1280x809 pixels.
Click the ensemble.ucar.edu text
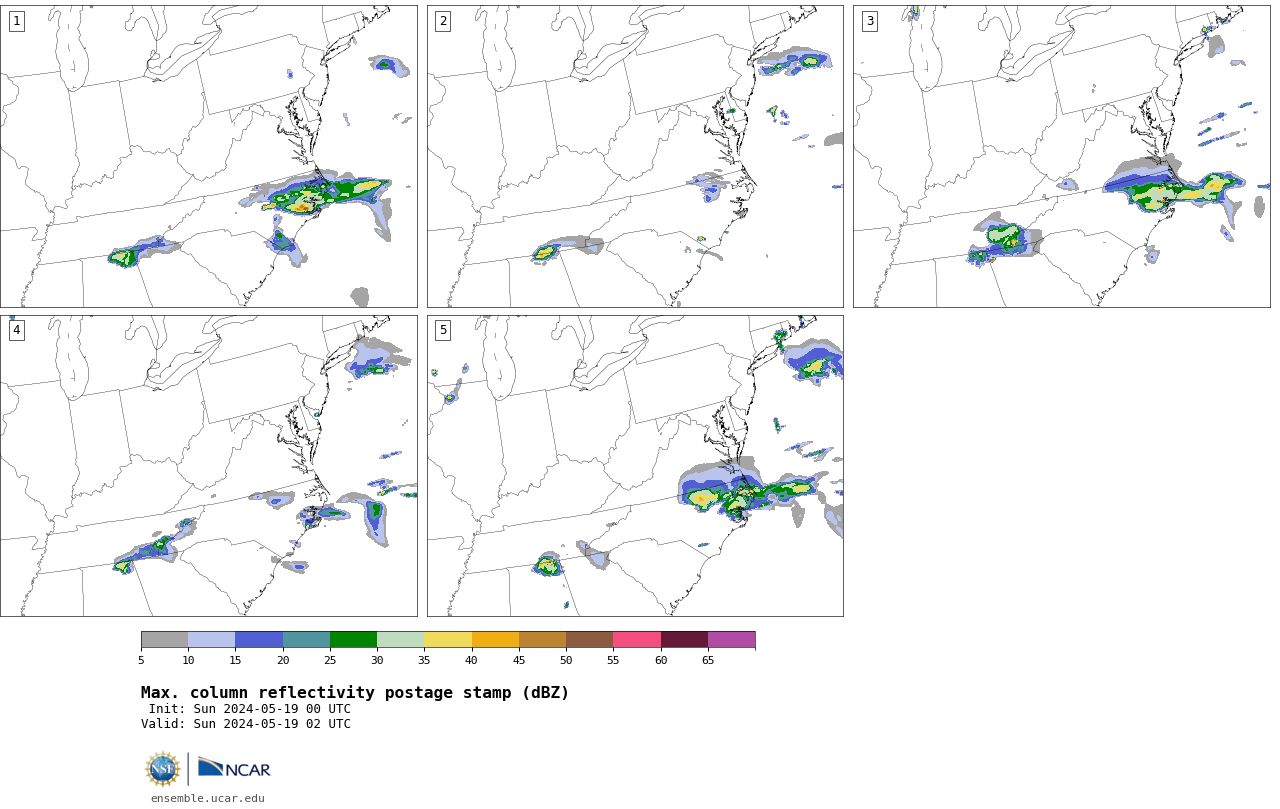coord(208,798)
